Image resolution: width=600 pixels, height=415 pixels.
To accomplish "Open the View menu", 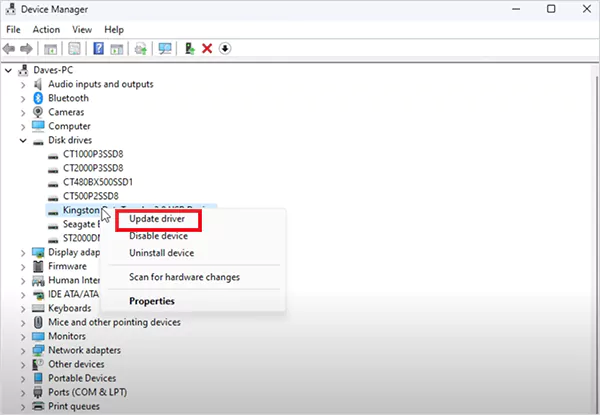I will point(82,29).
